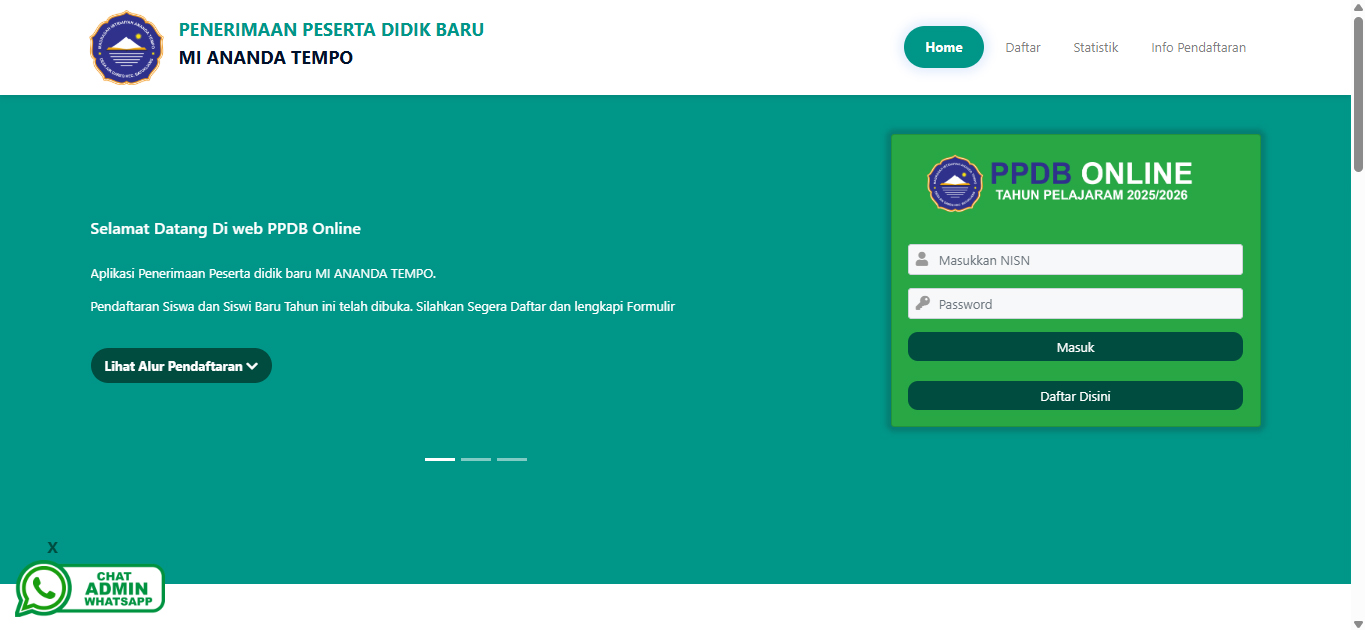The width and height of the screenshot is (1365, 630).
Task: Switch to the second carousel slide indicator
Action: (x=476, y=459)
